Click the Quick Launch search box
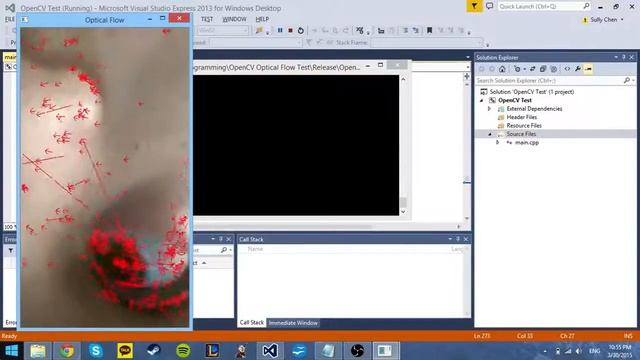Image resolution: width=640 pixels, height=360 pixels. coord(544,6)
